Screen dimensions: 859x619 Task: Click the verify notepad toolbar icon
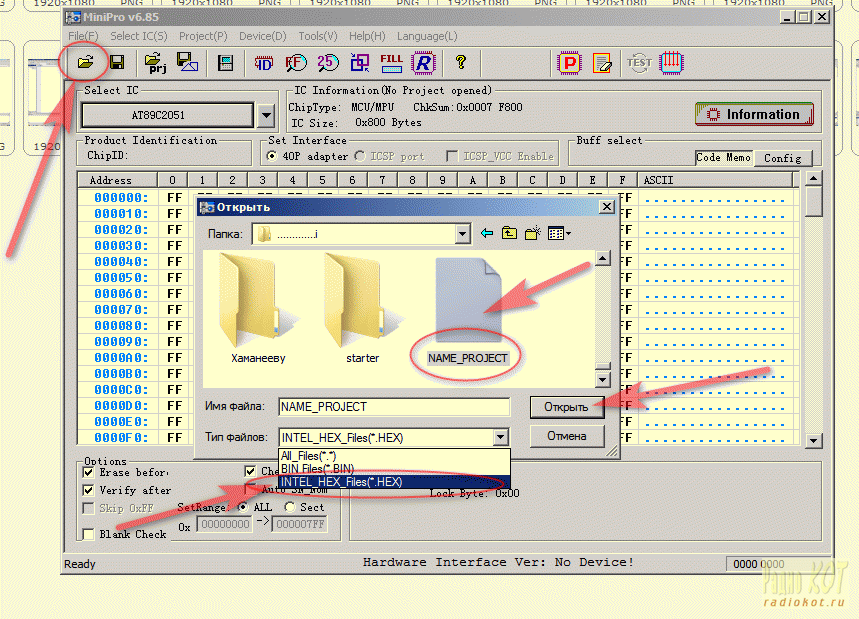point(602,63)
